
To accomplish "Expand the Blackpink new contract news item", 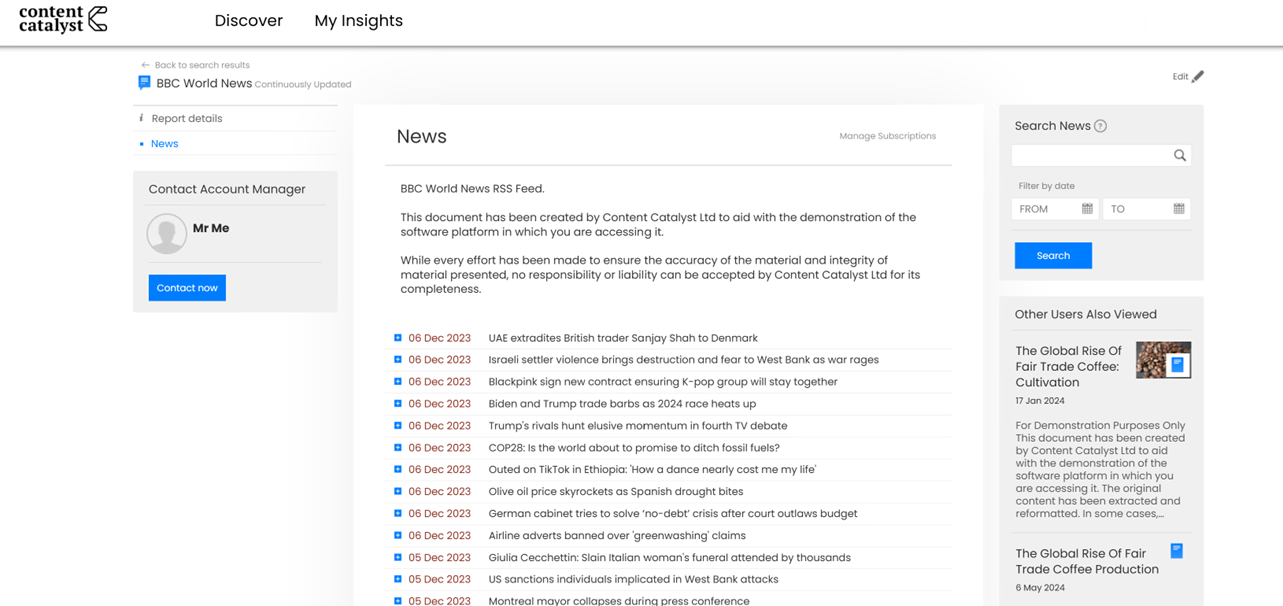I will [398, 382].
